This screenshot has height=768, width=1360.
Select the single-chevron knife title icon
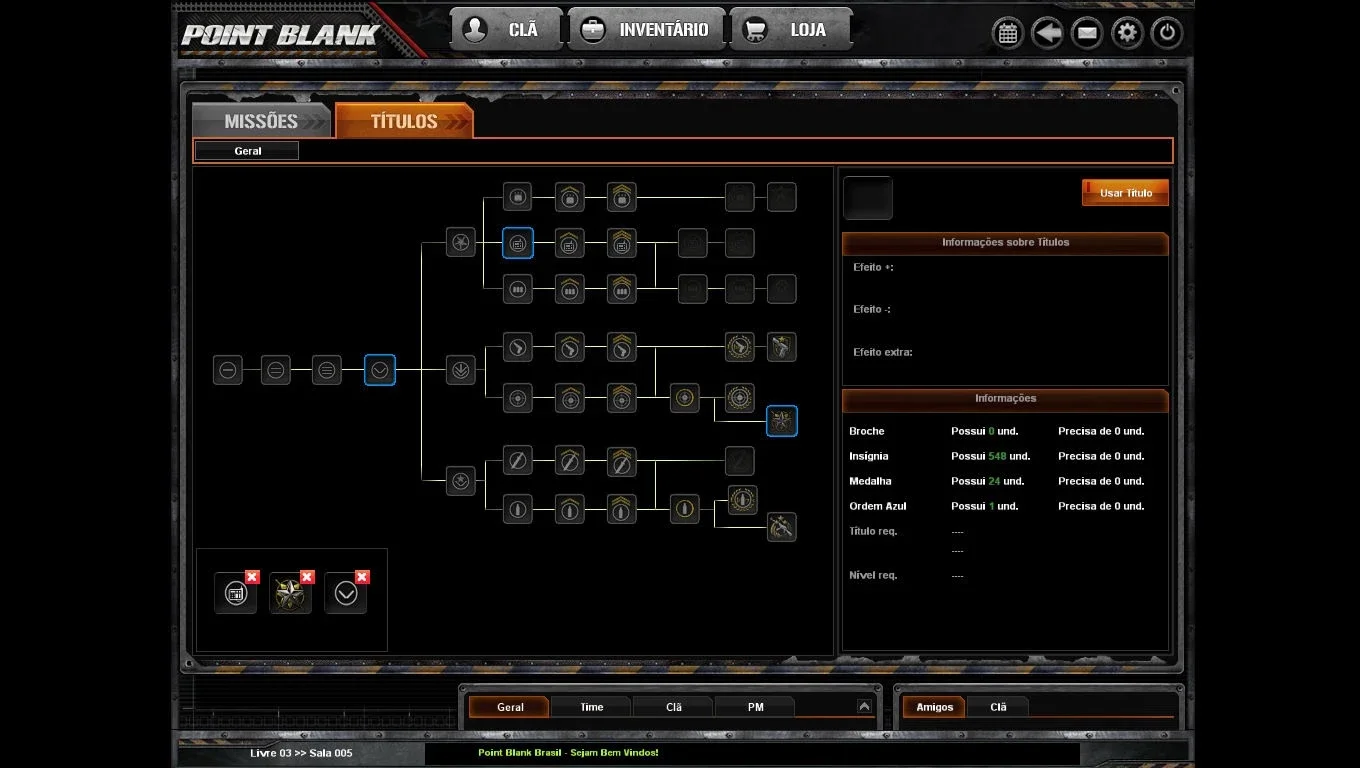569,461
